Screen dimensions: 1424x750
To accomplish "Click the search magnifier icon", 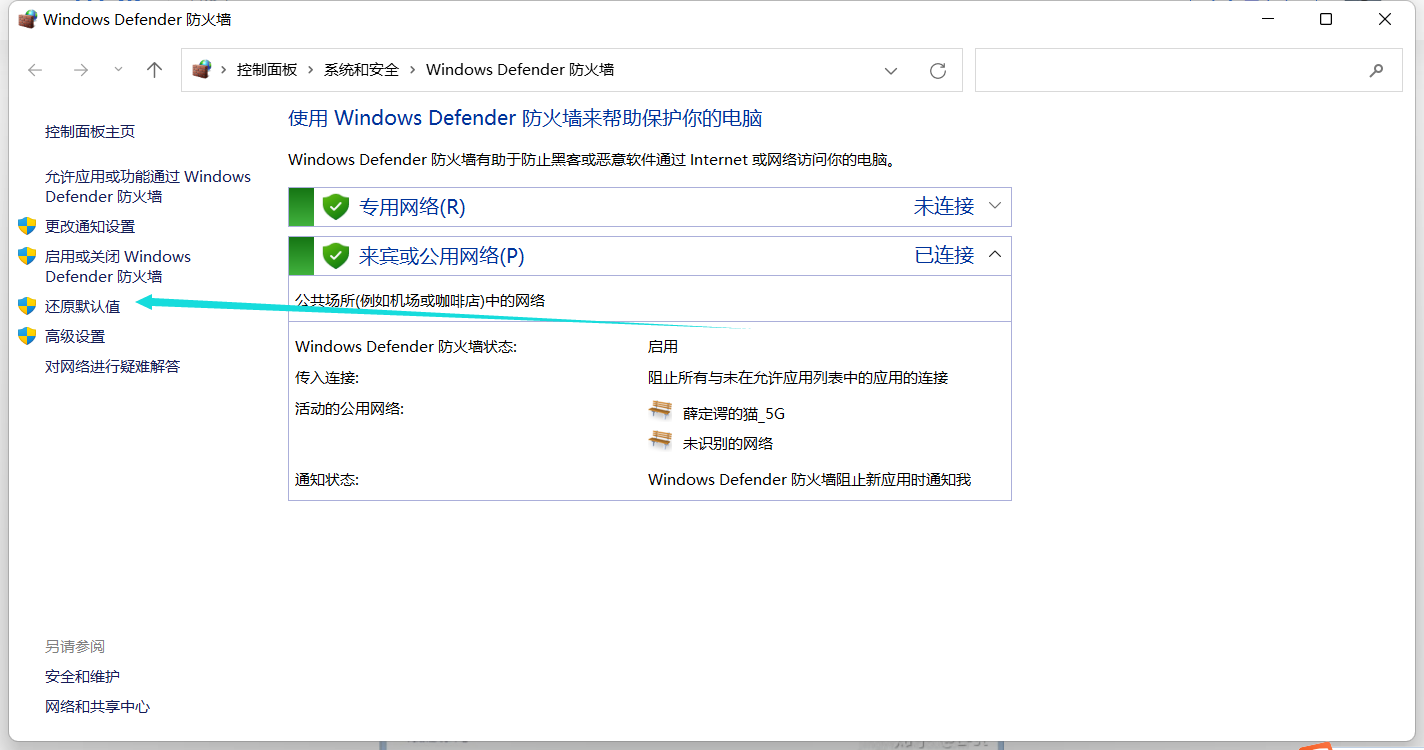I will point(1377,70).
